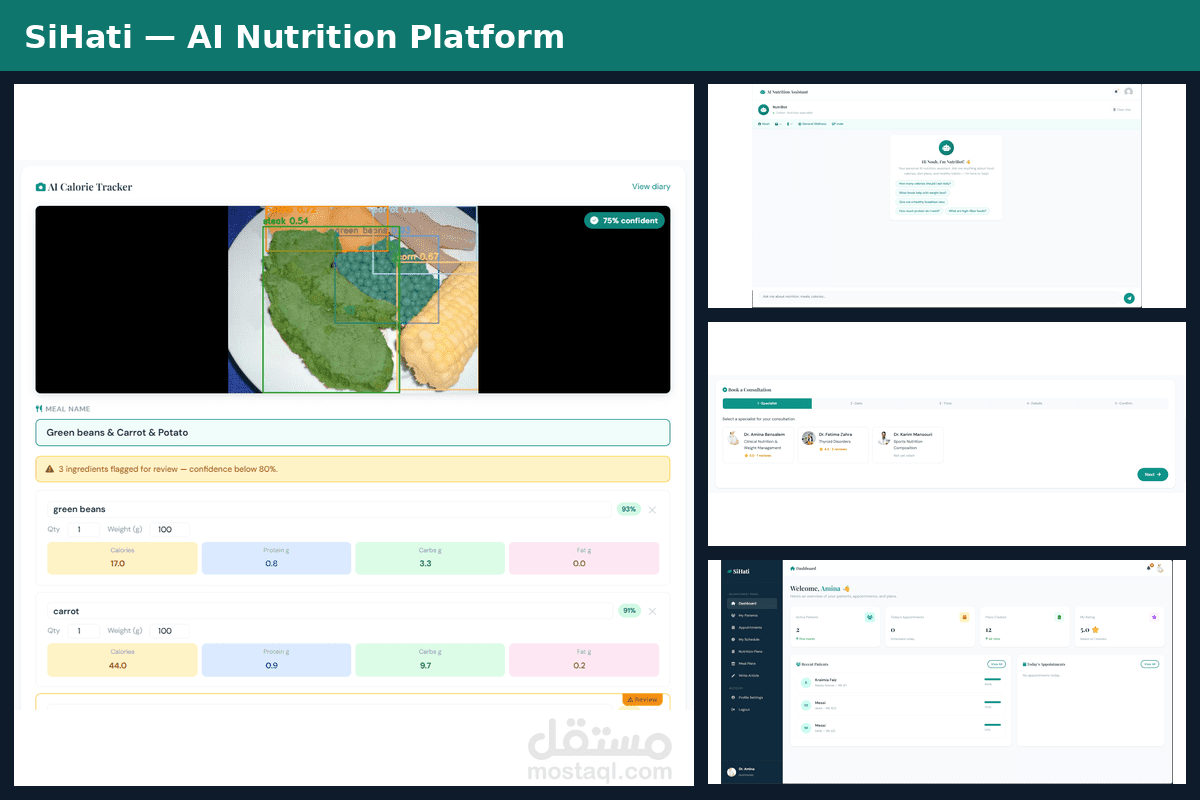Switch to the Details step tab
This screenshot has height=800, width=1200.
pyautogui.click(x=1034, y=403)
